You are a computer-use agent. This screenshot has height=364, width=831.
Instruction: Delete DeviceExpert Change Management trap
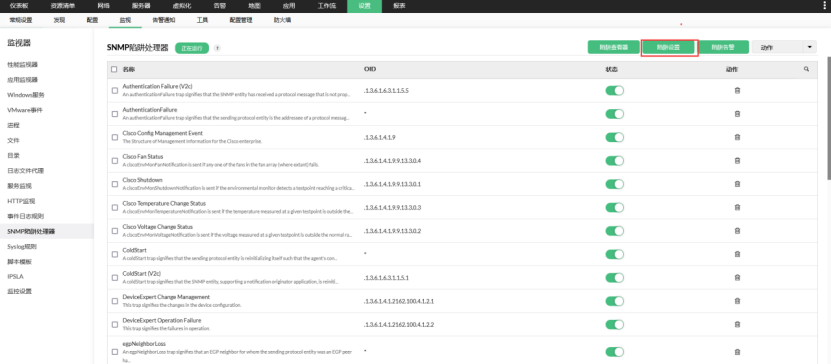[737, 301]
